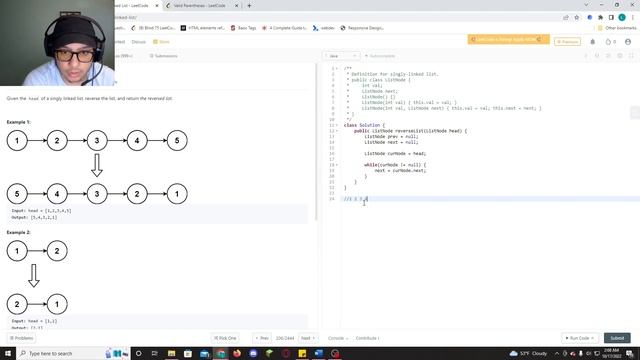Submit the solution
The image size is (640, 360).
[617, 338]
